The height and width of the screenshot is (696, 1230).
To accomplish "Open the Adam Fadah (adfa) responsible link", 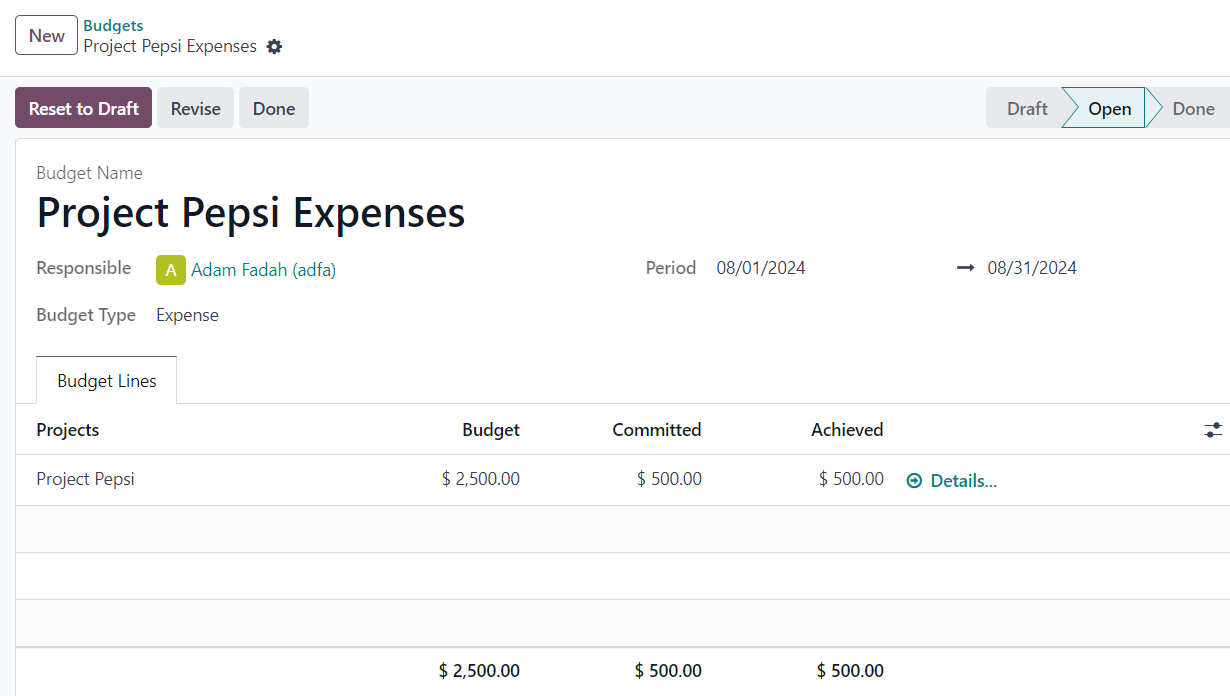I will [264, 270].
